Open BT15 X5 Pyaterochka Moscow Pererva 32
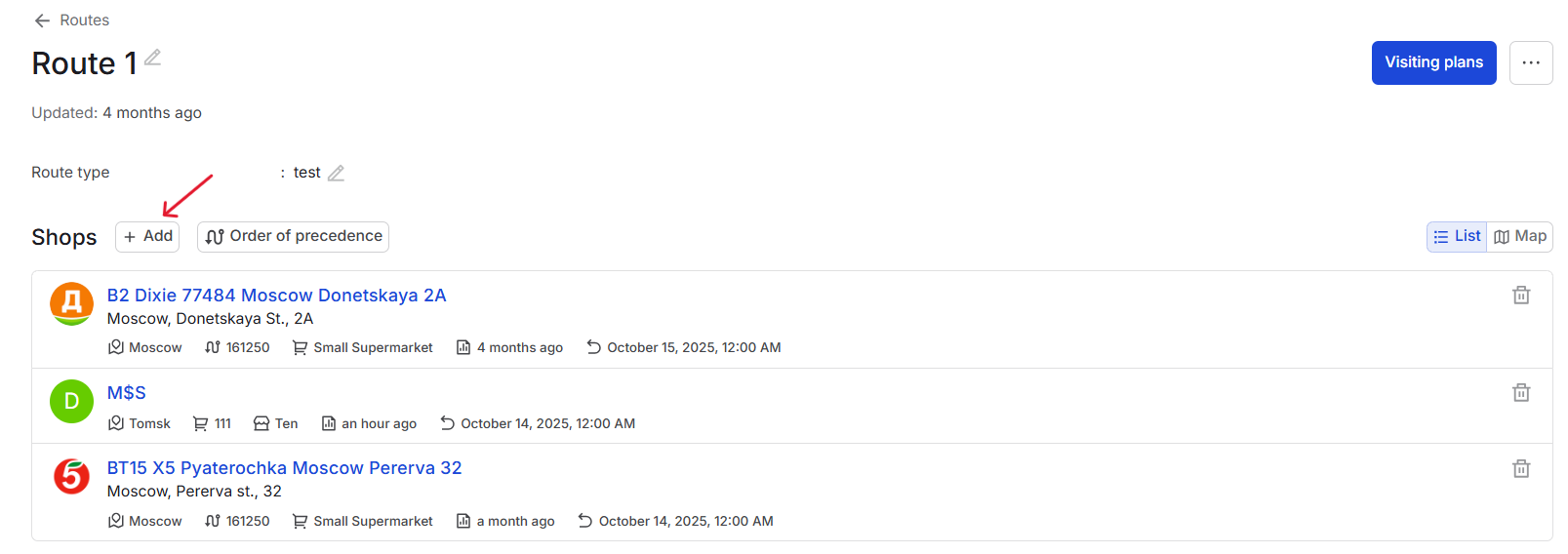Image resolution: width=1568 pixels, height=554 pixels. pos(284,468)
